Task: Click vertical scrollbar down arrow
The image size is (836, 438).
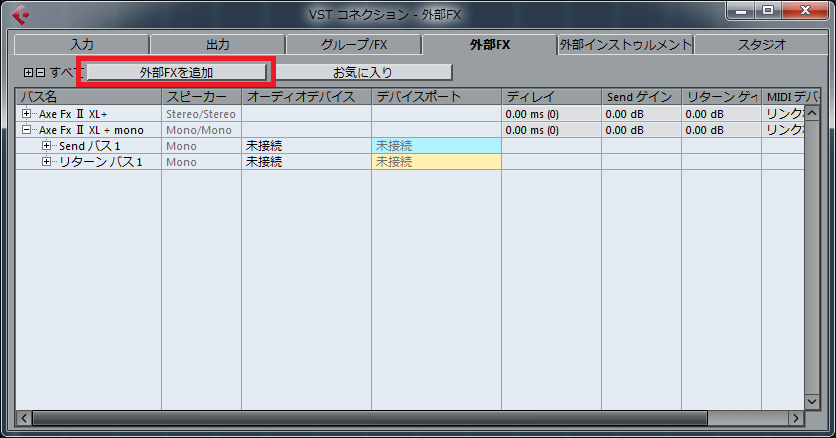Action: [x=811, y=402]
